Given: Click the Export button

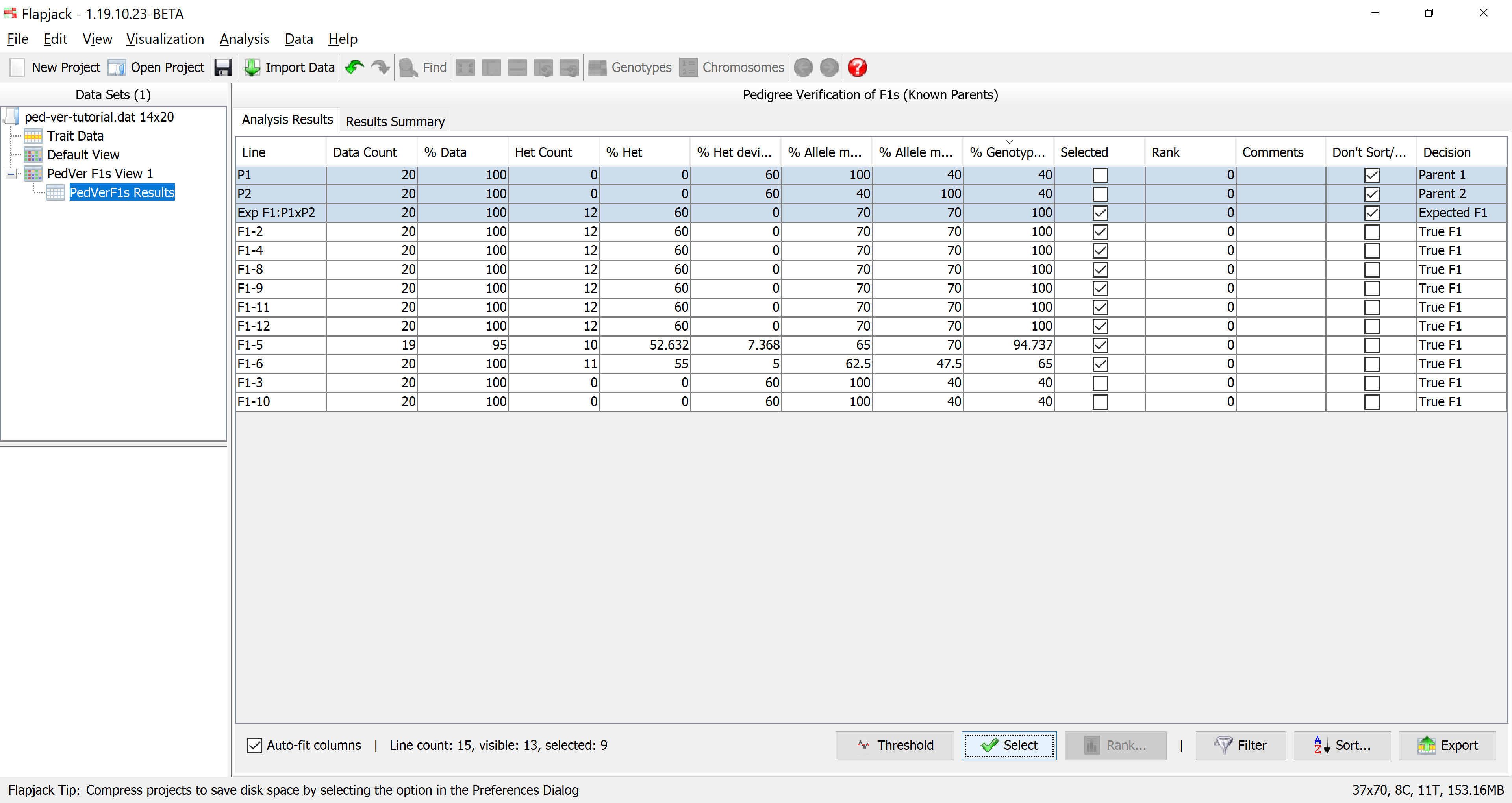Looking at the screenshot, I should pos(1447,746).
